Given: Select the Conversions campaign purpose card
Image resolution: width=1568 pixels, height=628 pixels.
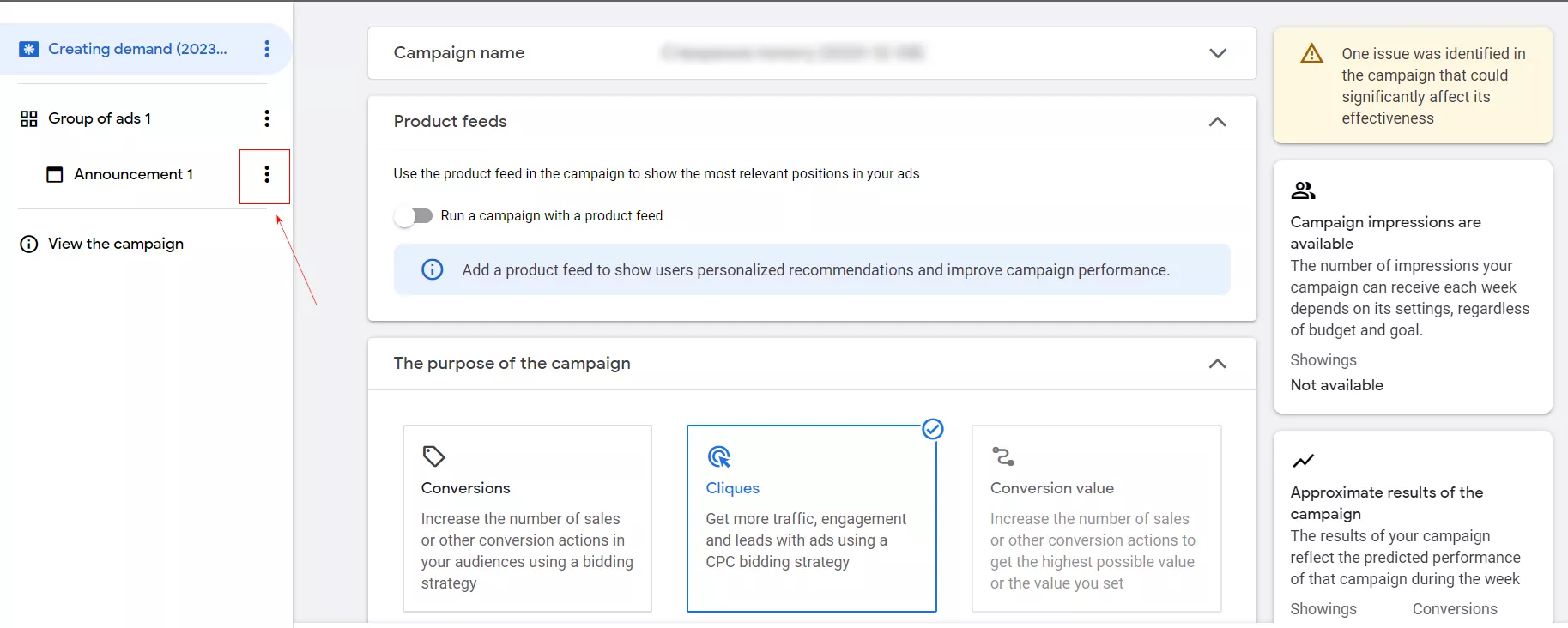Looking at the screenshot, I should [x=527, y=518].
